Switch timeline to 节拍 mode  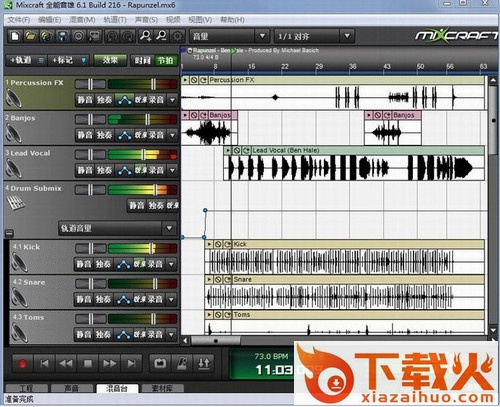(166, 60)
